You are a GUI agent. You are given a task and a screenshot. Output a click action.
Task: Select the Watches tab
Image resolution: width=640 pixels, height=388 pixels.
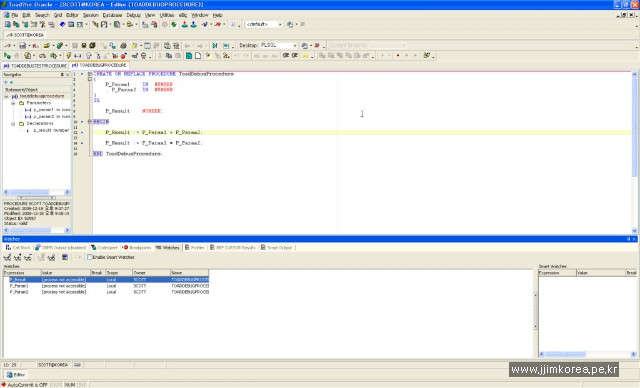point(168,248)
